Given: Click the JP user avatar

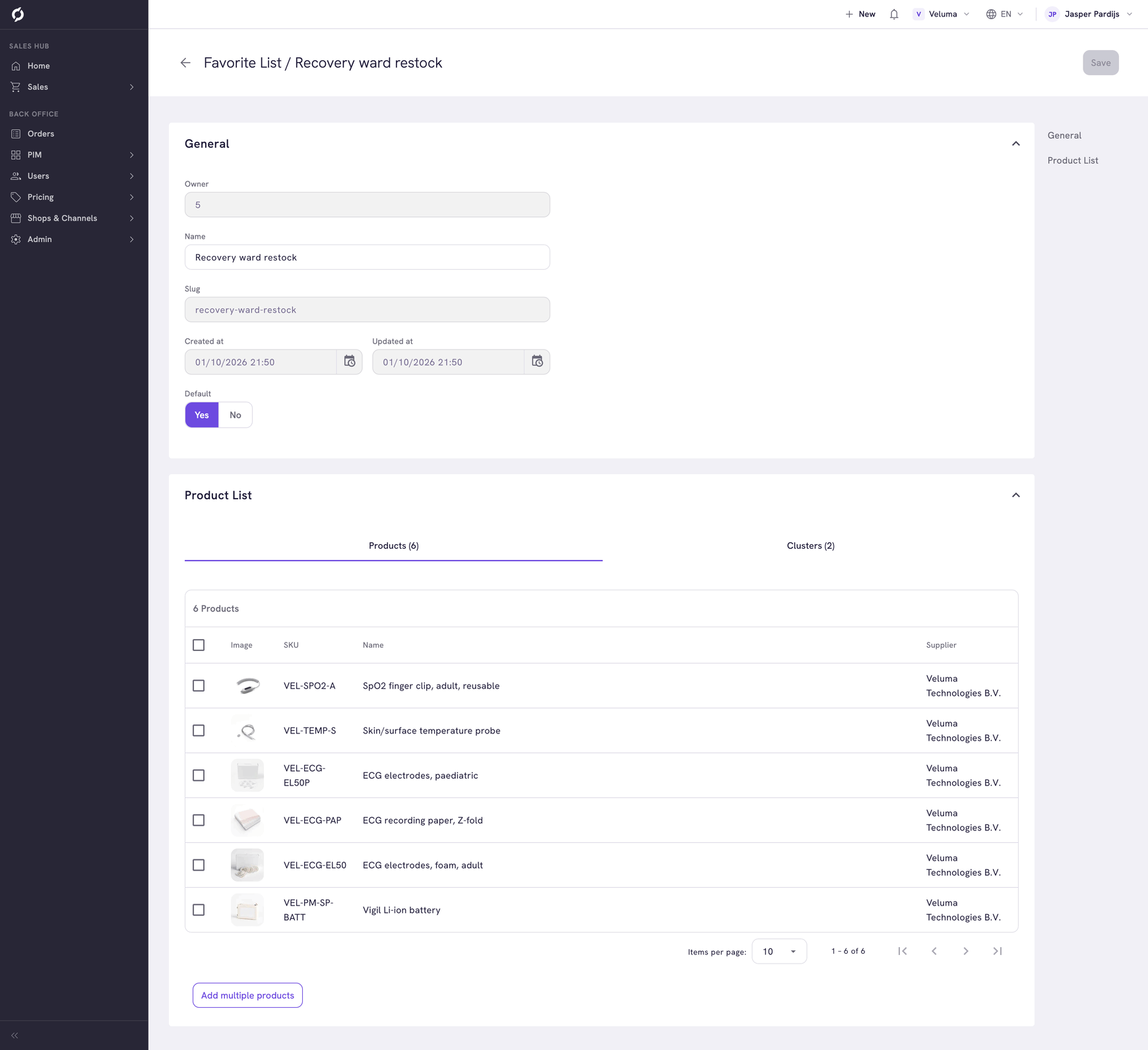Looking at the screenshot, I should pyautogui.click(x=1052, y=14).
